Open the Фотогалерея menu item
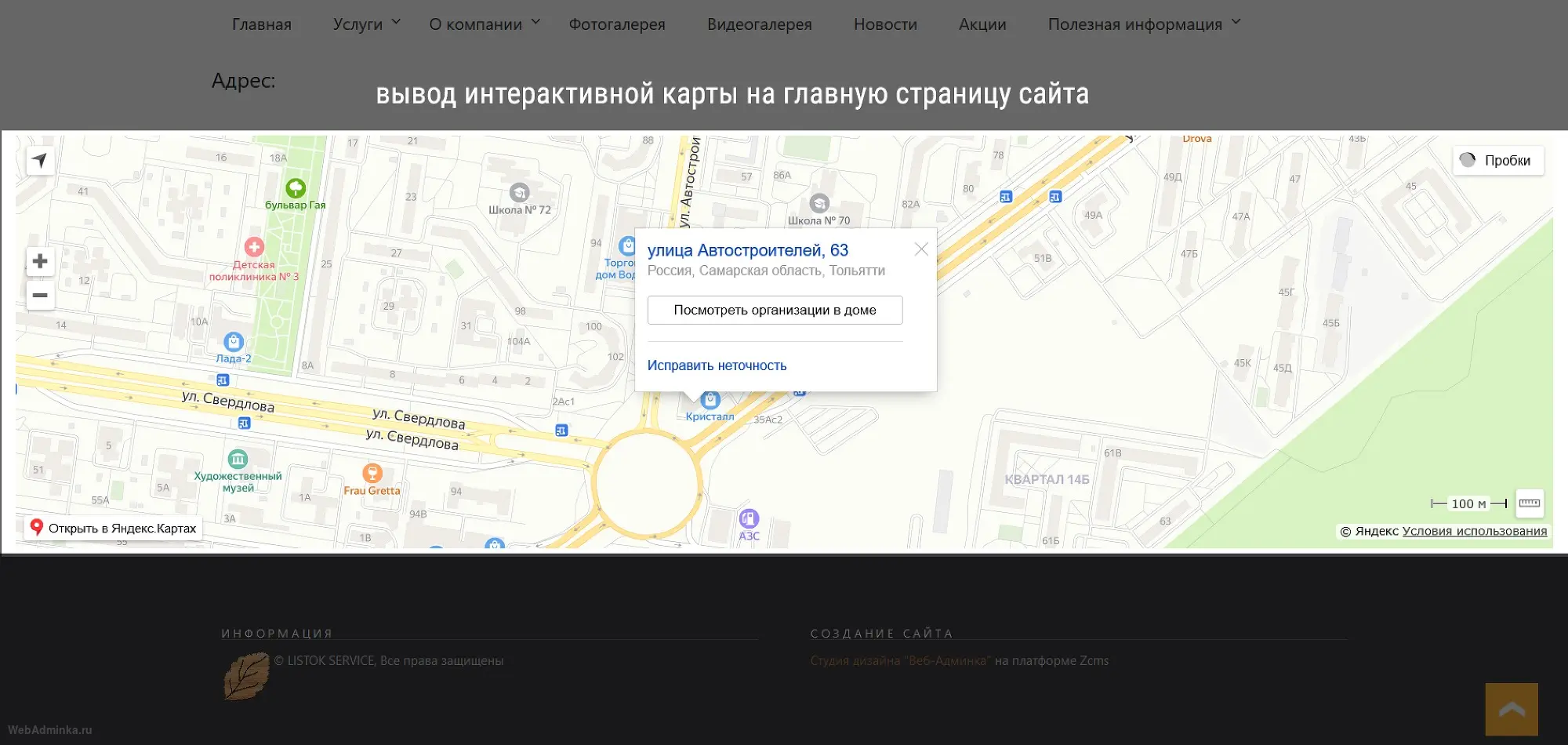The image size is (1568, 745). coord(617,24)
